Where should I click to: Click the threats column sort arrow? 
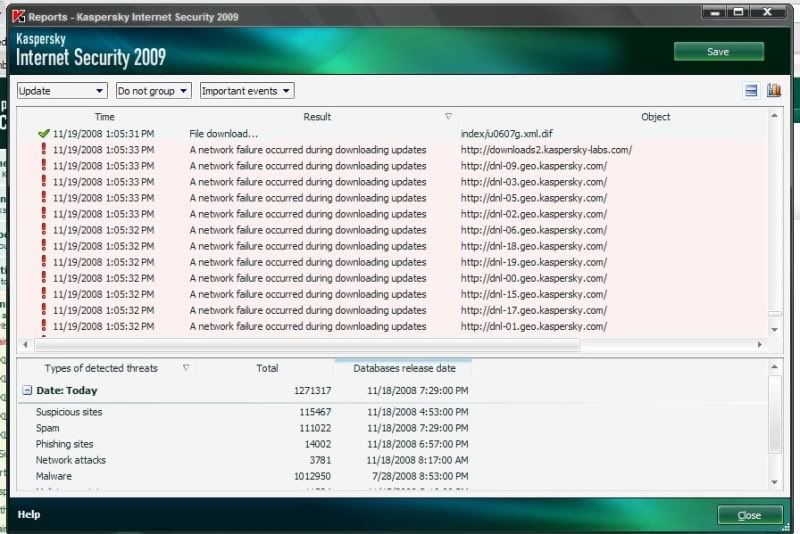coord(186,368)
